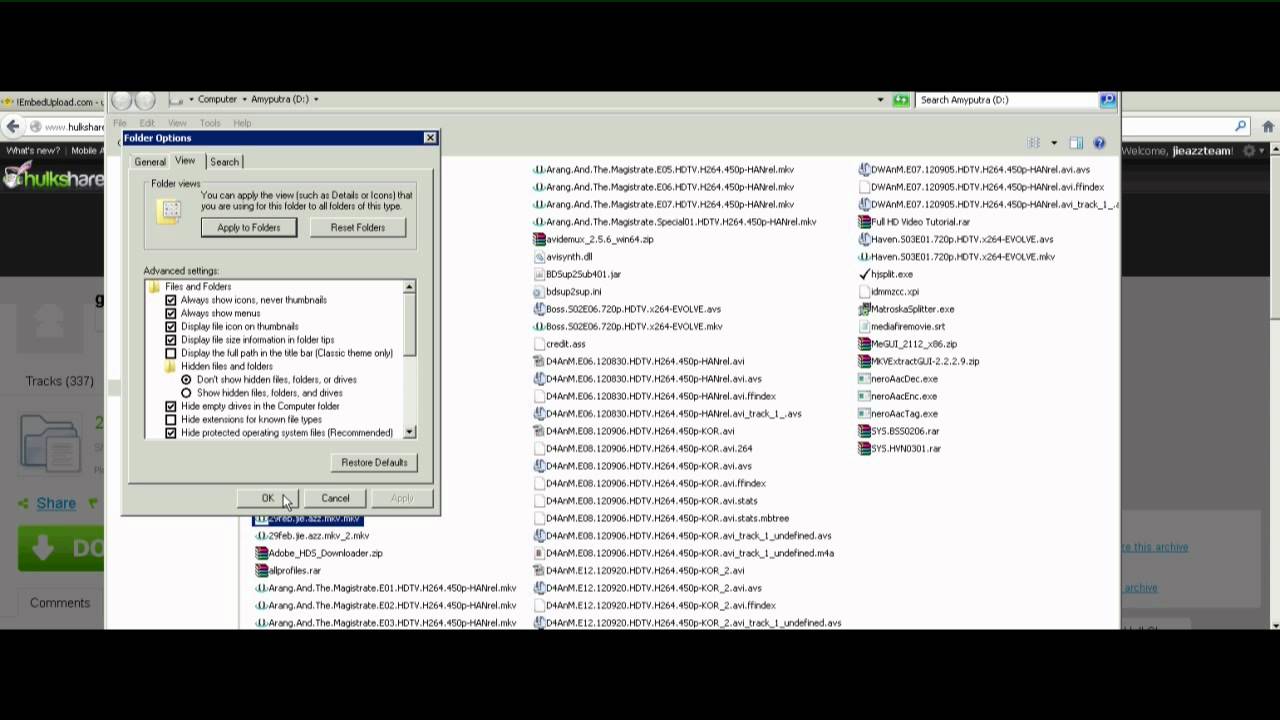Select the mediafiremovie.srt file icon
Viewport: 1280px width, 720px height.
864,326
